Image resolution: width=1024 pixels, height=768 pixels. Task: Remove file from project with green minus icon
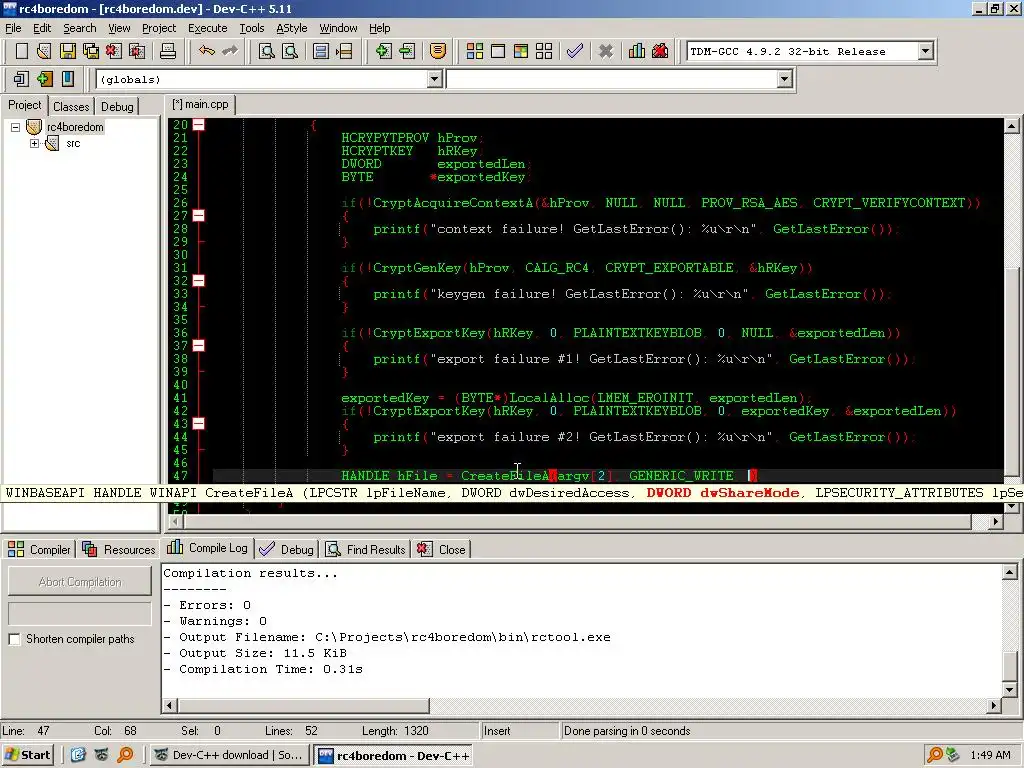click(407, 51)
